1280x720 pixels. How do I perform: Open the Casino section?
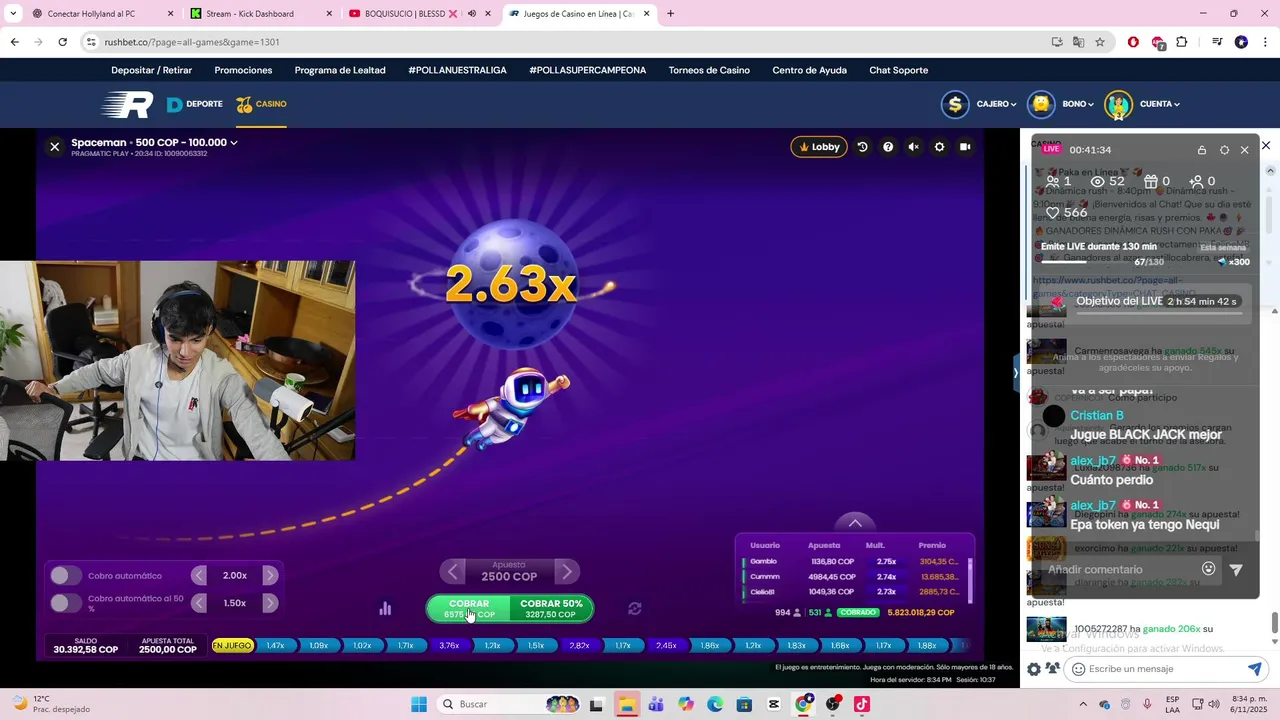(261, 104)
